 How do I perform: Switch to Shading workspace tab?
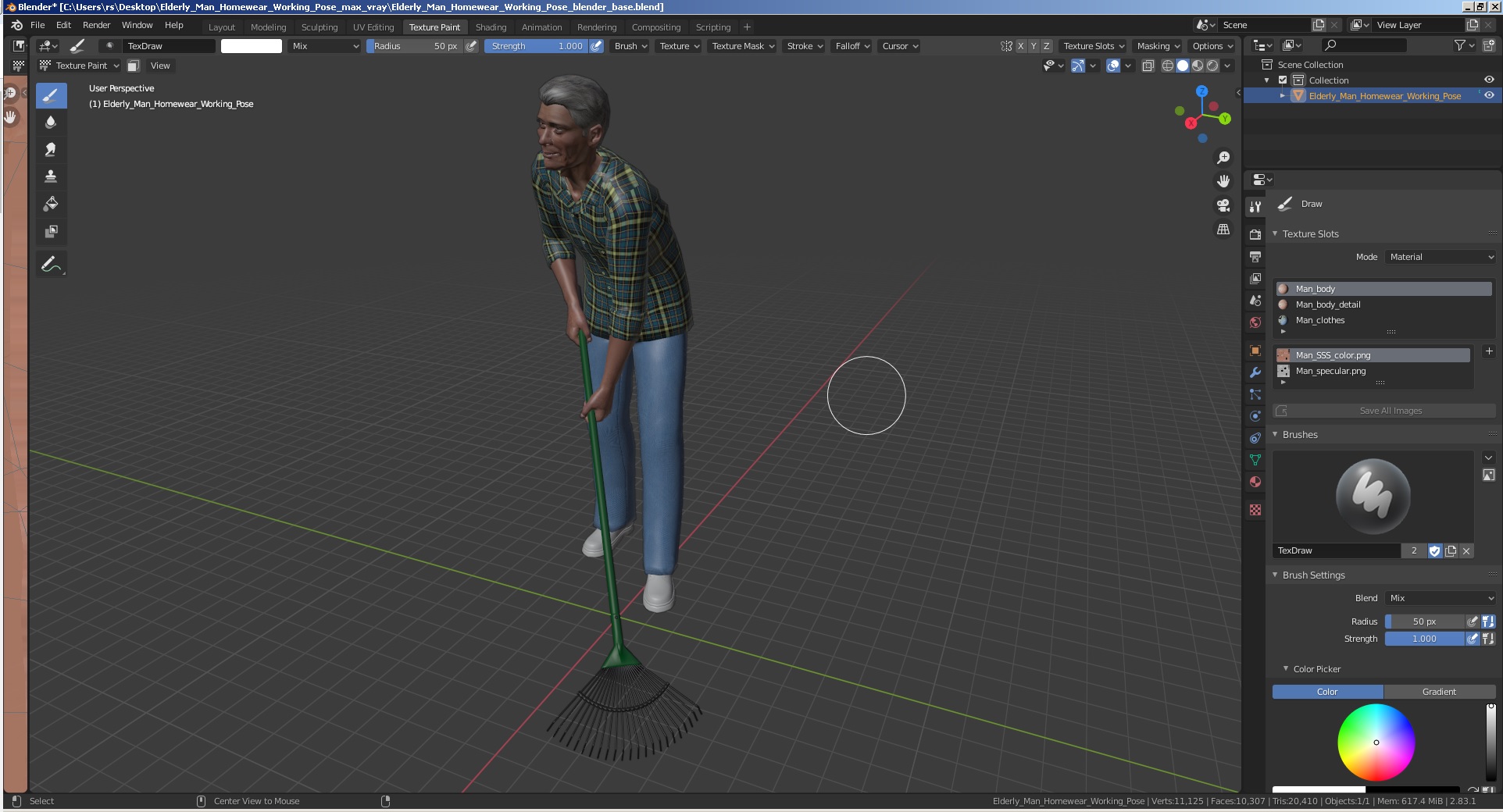pos(491,27)
